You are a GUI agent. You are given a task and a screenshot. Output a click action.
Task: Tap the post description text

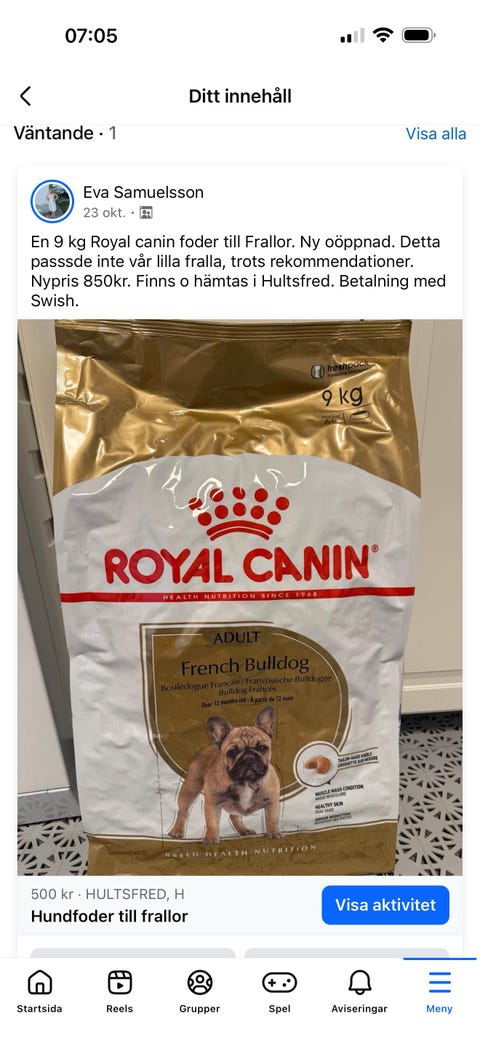coord(238,271)
